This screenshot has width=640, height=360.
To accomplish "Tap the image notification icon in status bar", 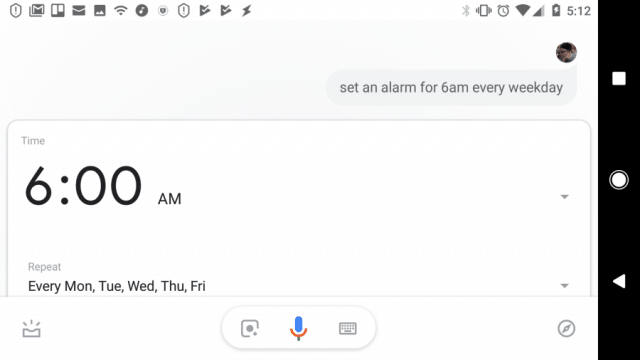I will click(x=100, y=11).
